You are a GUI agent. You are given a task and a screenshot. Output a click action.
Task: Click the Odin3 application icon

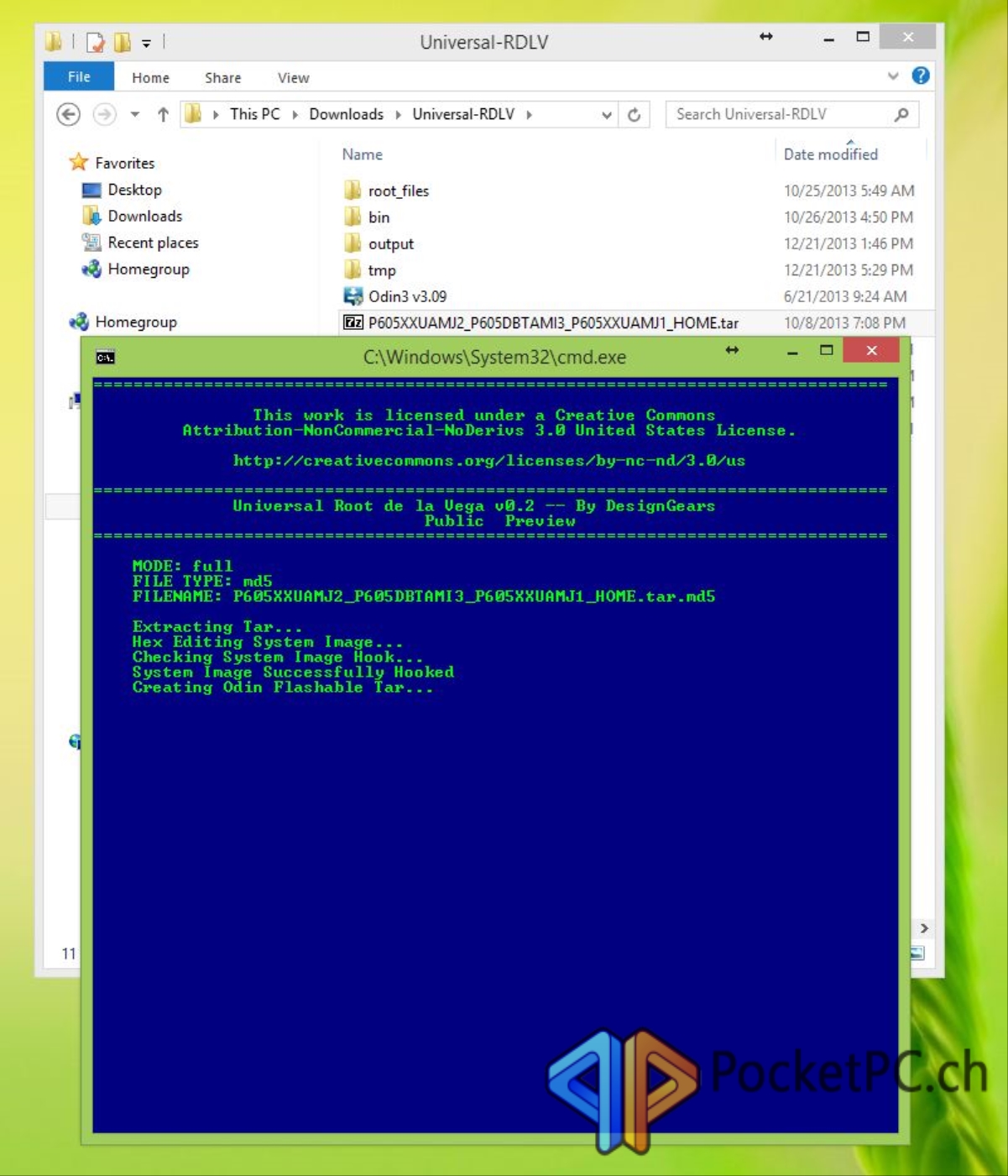(353, 296)
